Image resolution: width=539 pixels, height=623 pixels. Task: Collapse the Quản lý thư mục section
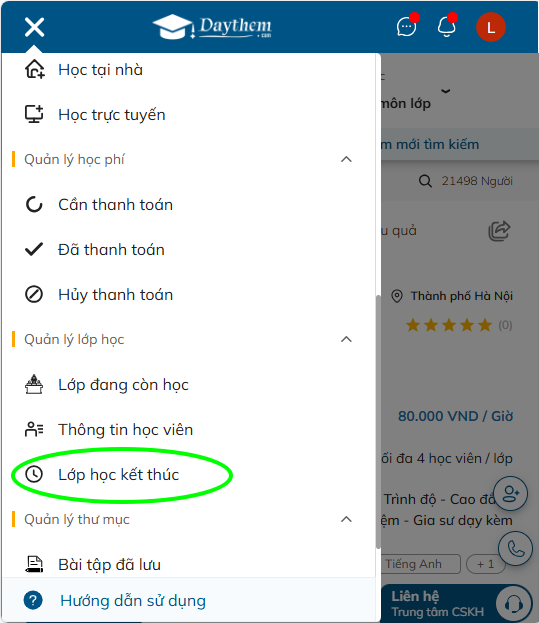click(346, 519)
